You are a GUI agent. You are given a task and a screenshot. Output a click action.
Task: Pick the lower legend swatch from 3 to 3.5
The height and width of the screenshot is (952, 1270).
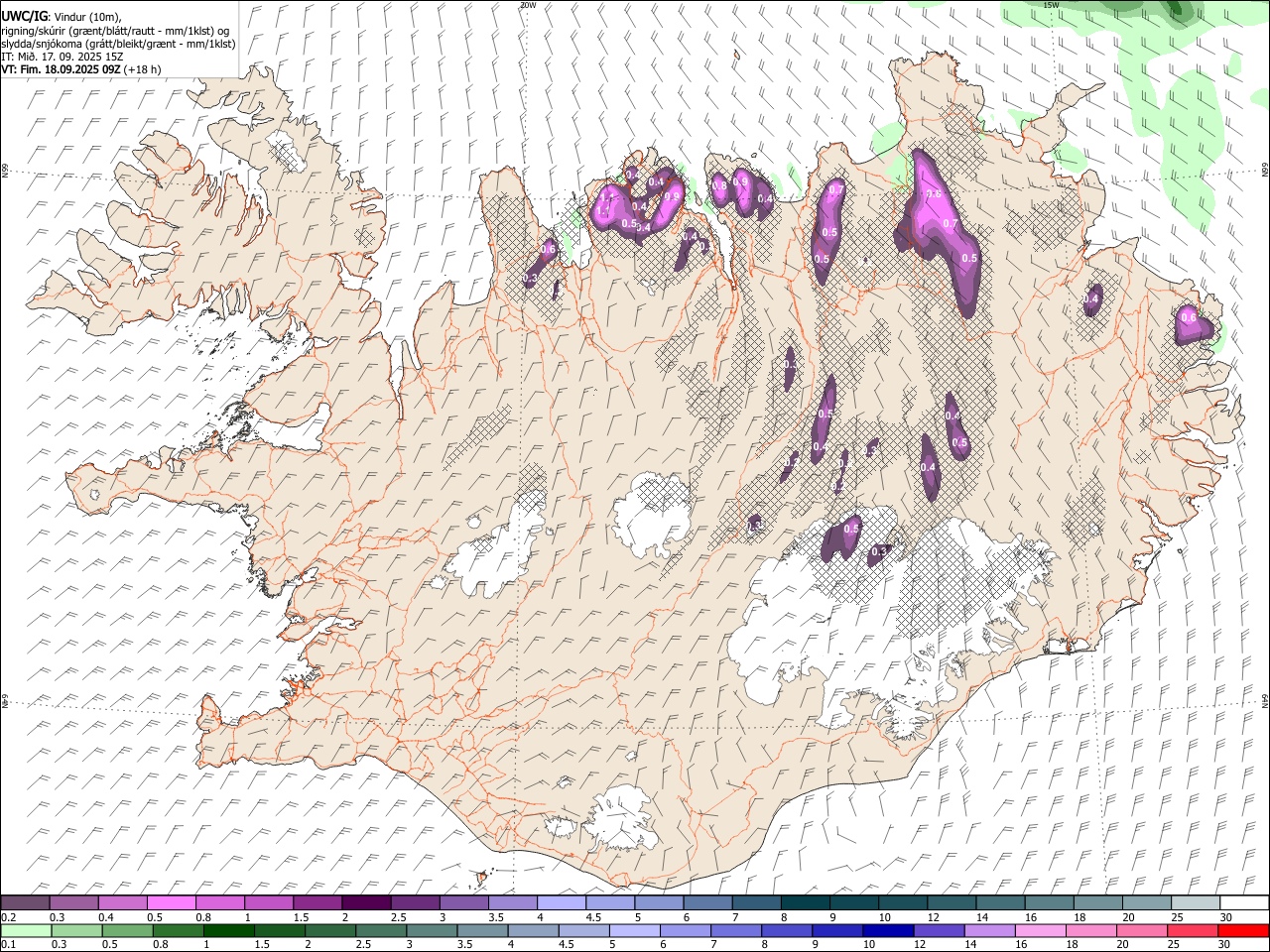[432, 930]
